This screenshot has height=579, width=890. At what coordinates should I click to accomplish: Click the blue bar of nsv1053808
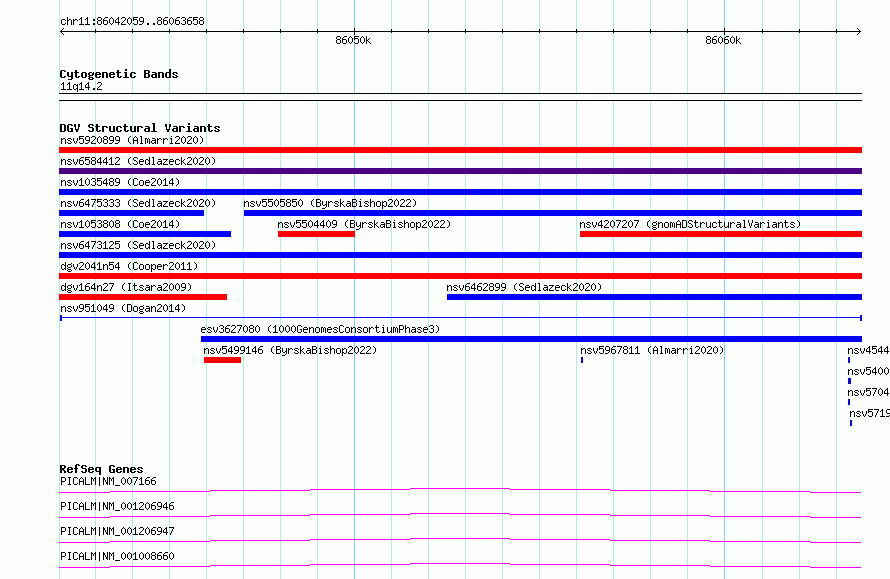[x=145, y=234]
